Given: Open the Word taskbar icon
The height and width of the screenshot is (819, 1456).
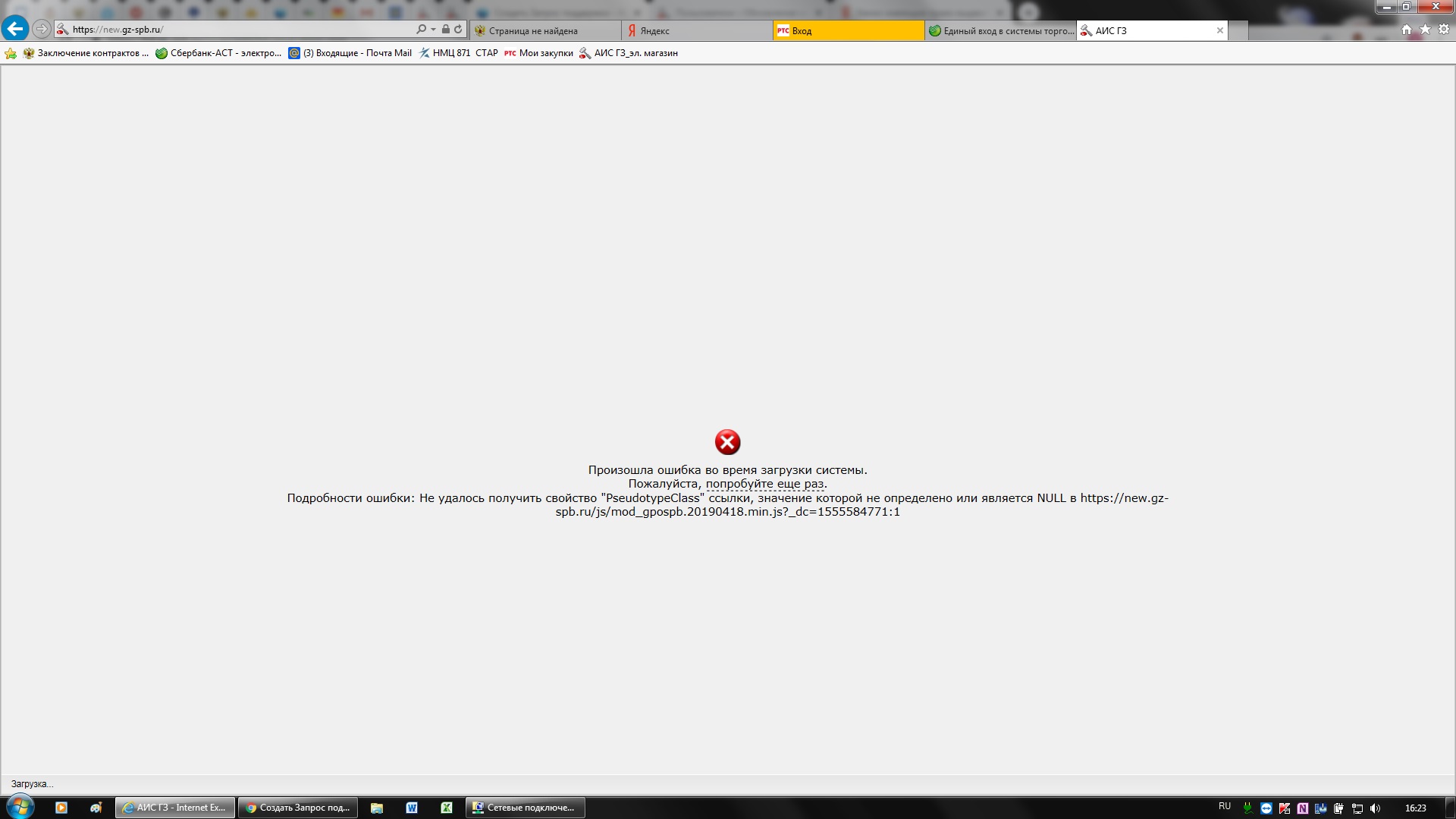Looking at the screenshot, I should (x=412, y=808).
